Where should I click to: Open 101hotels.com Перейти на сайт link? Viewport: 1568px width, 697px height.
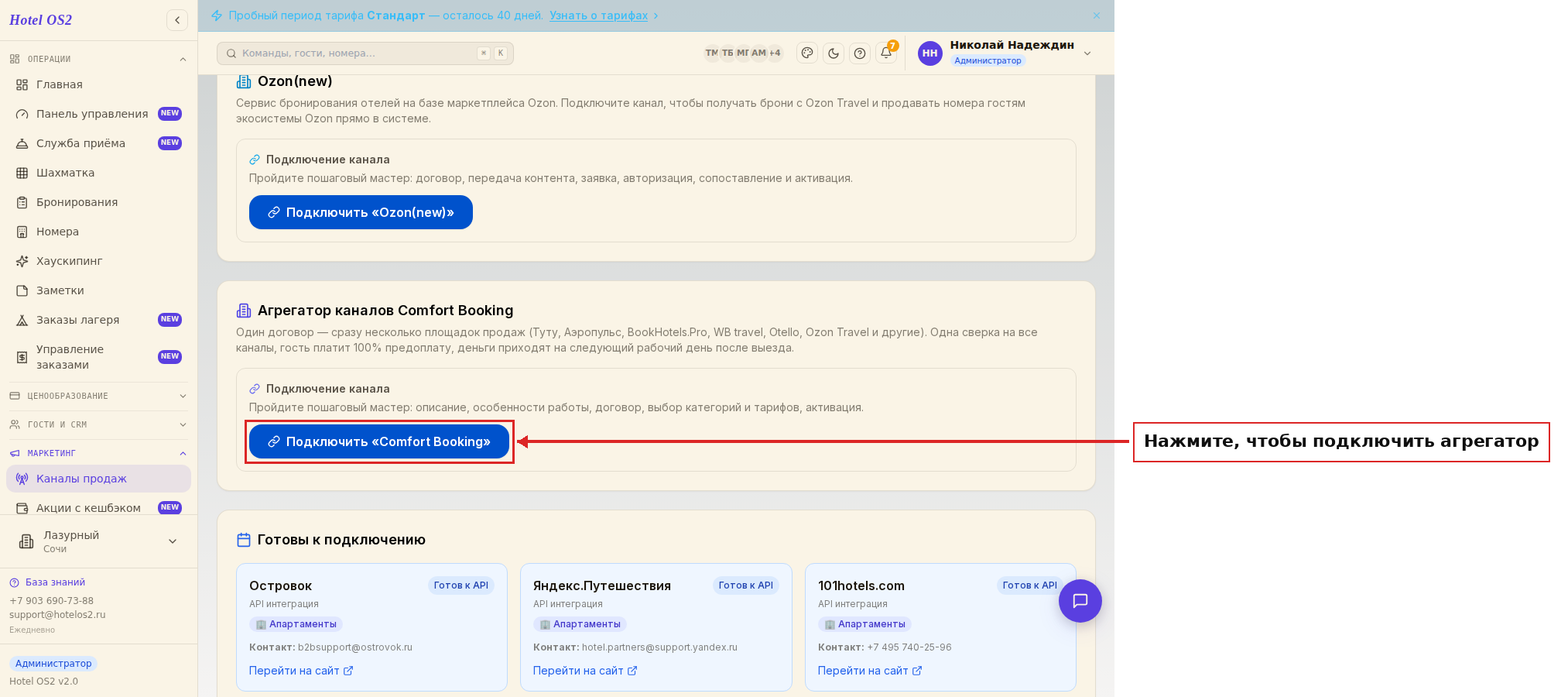pyautogui.click(x=870, y=671)
